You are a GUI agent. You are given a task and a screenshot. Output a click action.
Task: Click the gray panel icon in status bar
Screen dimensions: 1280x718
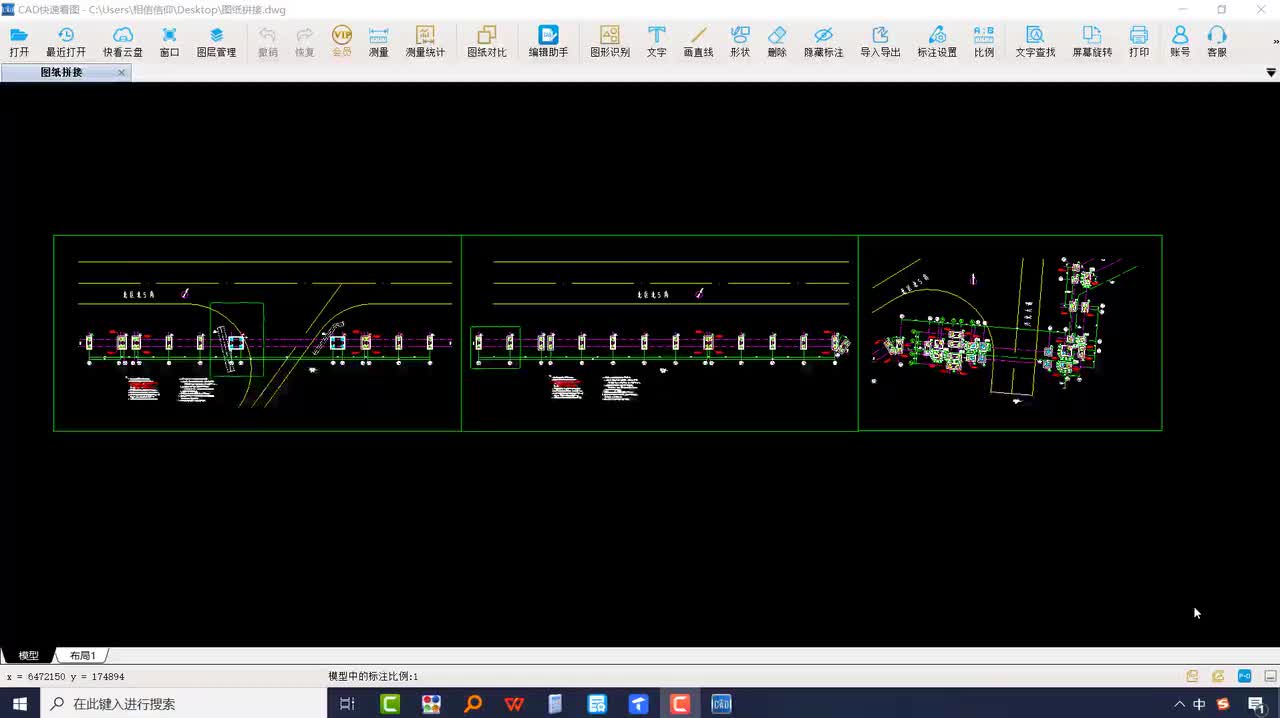[x=1270, y=677]
